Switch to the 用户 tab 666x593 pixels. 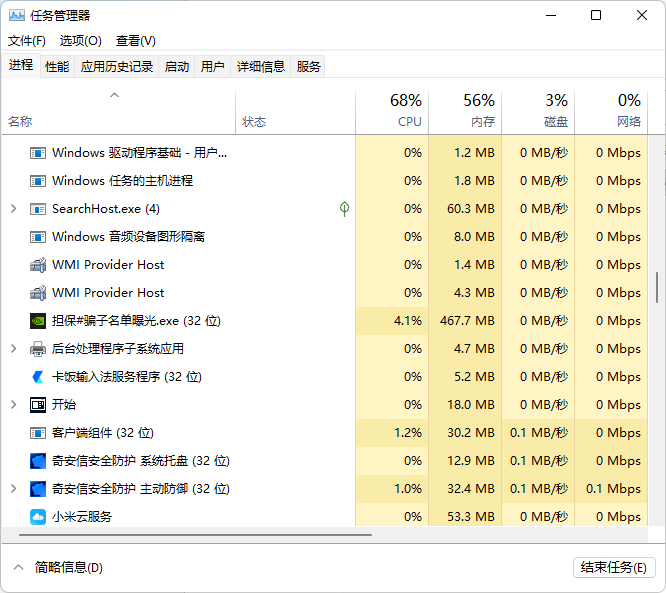coord(212,67)
